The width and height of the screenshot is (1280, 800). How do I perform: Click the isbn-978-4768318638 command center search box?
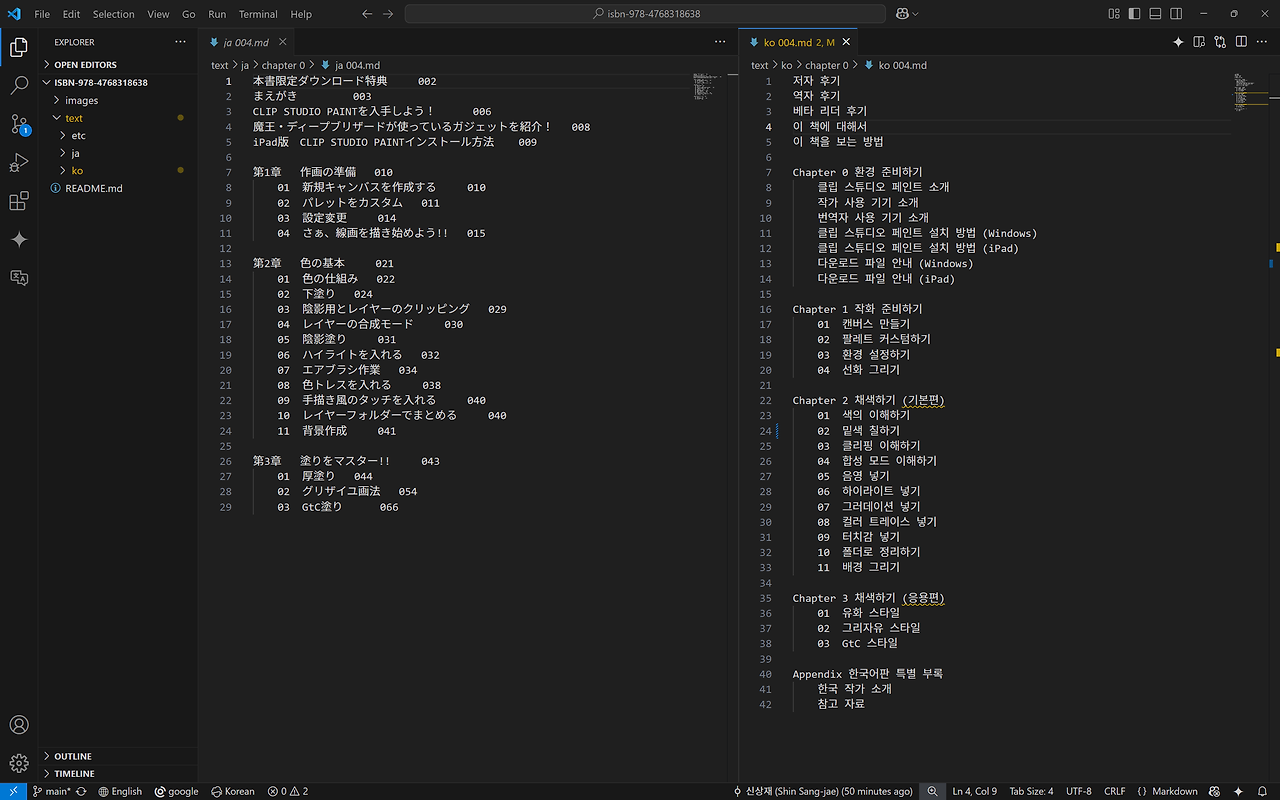(x=645, y=14)
